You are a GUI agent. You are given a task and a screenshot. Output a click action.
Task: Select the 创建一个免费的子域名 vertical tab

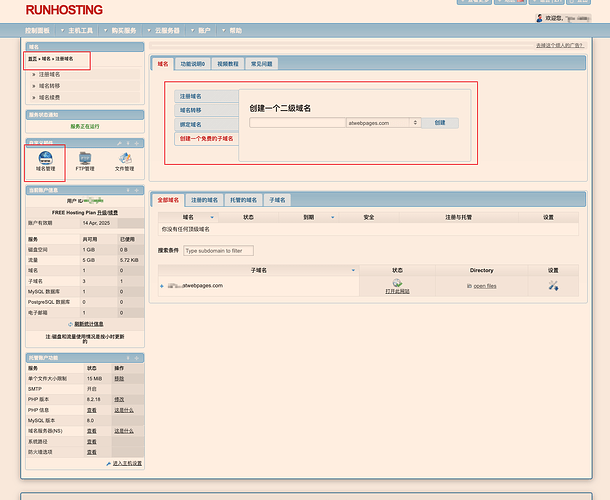[x=207, y=139]
